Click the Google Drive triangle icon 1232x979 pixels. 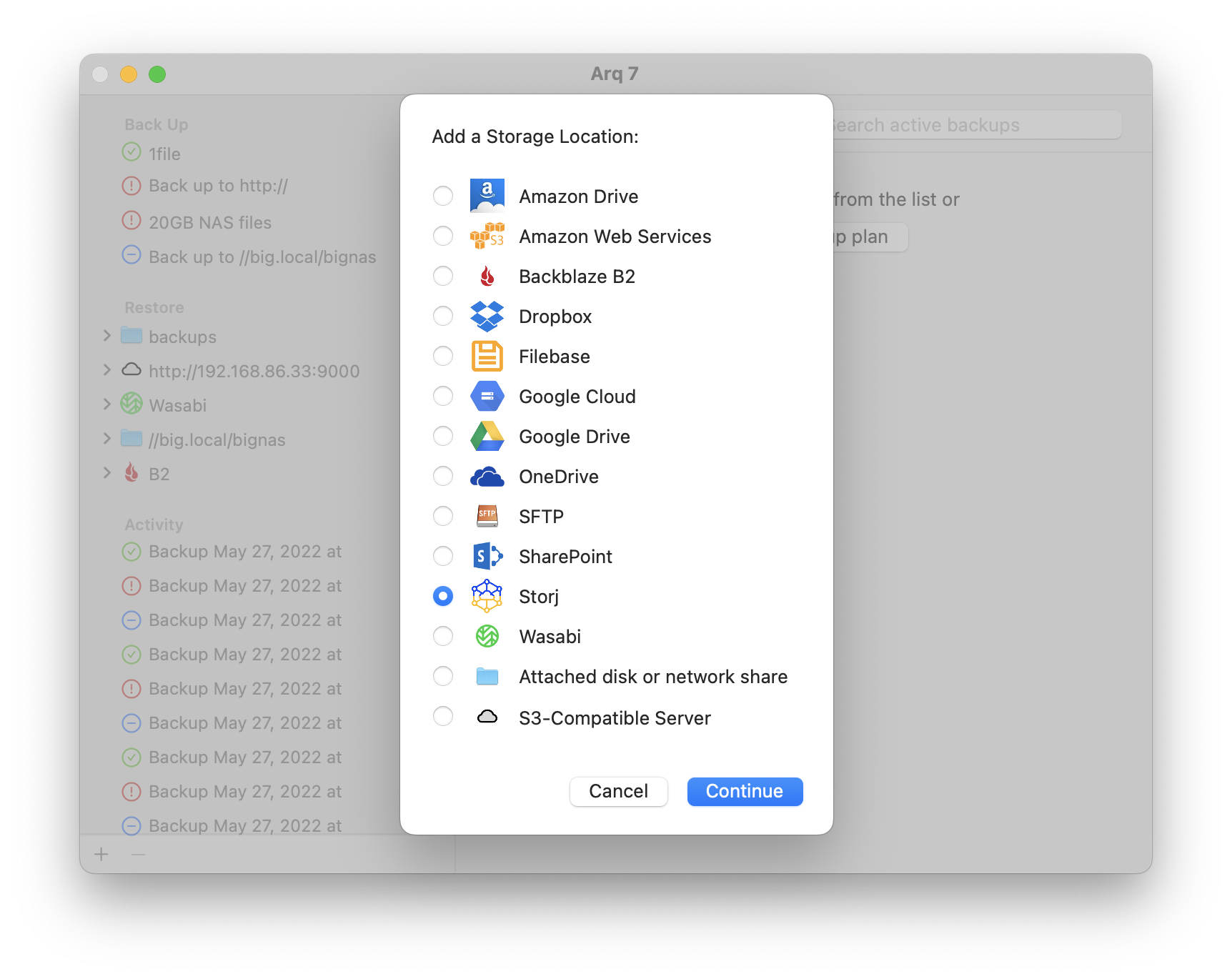coord(487,436)
